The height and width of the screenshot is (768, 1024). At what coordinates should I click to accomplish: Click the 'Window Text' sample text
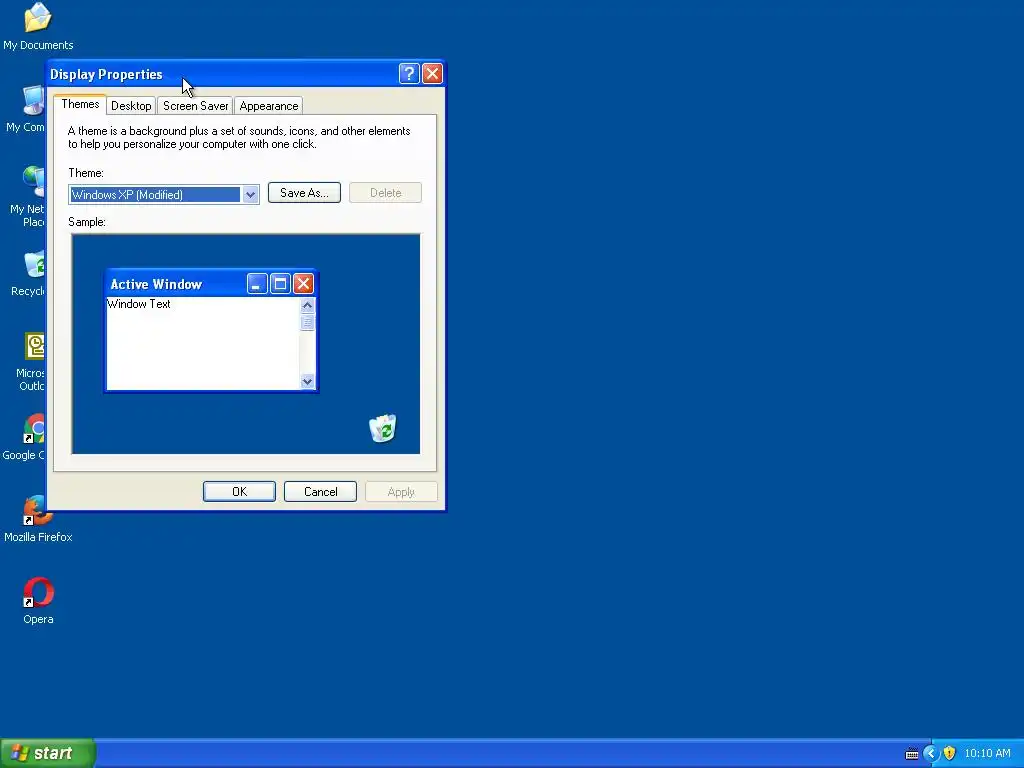tap(139, 304)
